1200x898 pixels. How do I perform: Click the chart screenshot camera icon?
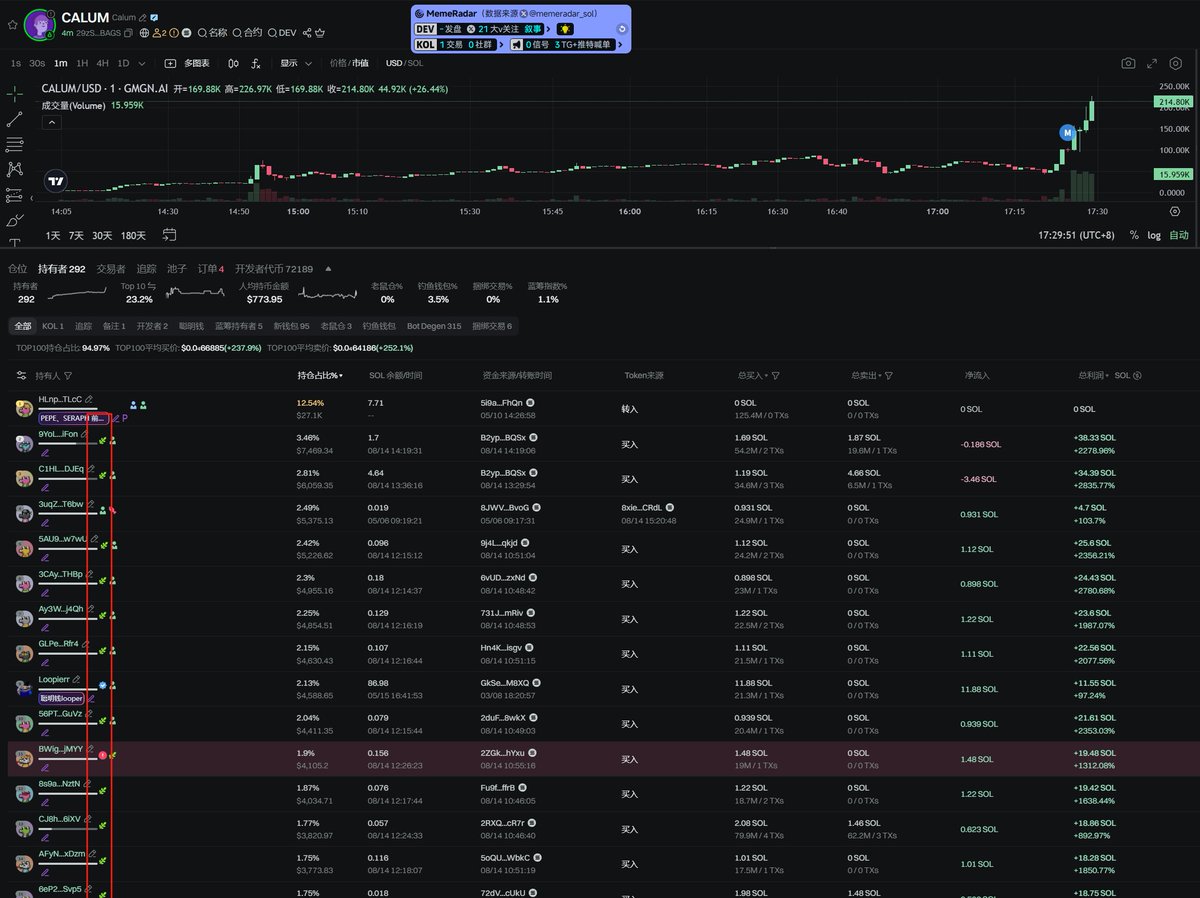point(1128,63)
